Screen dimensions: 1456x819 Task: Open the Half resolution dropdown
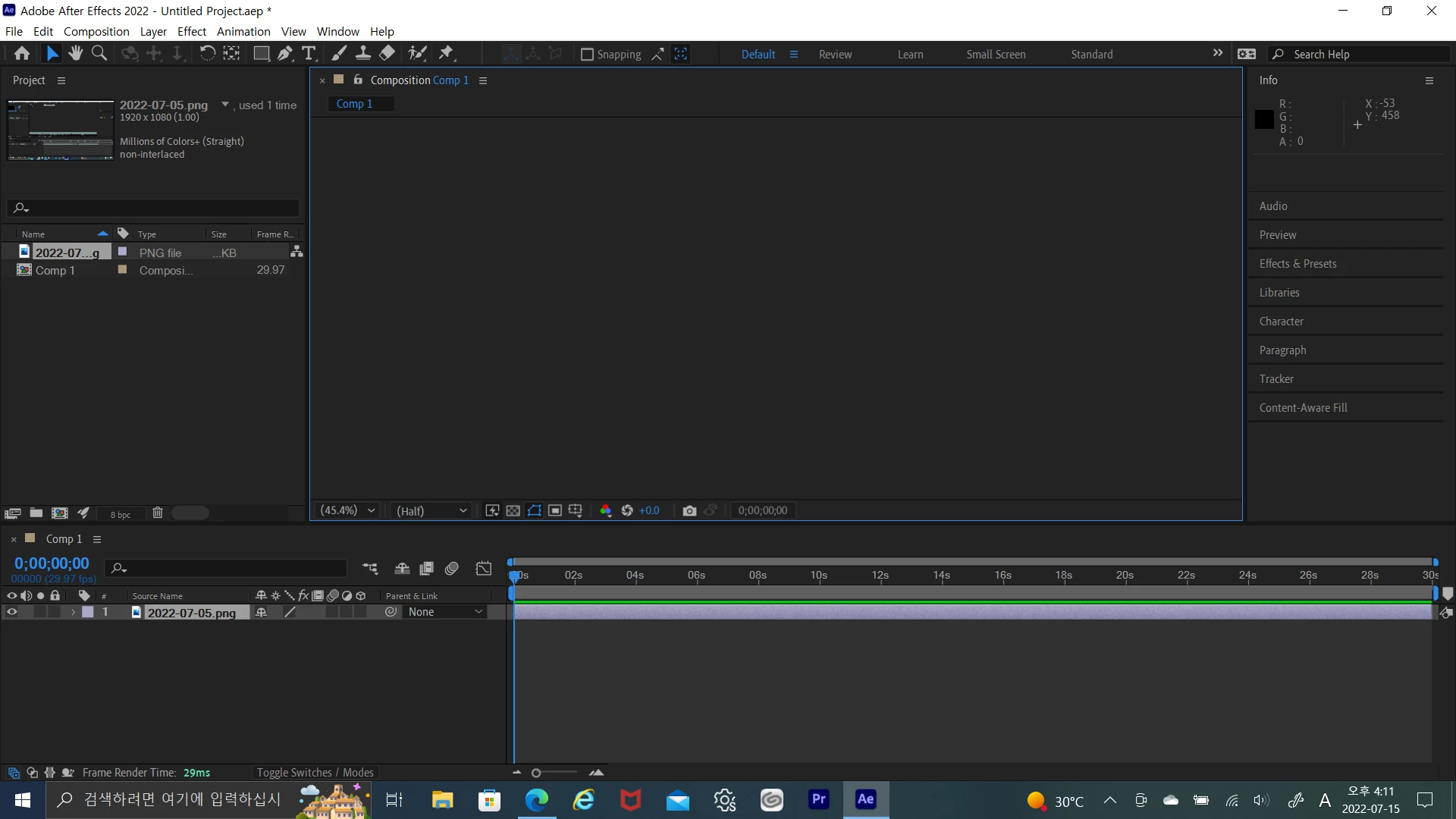coord(431,511)
